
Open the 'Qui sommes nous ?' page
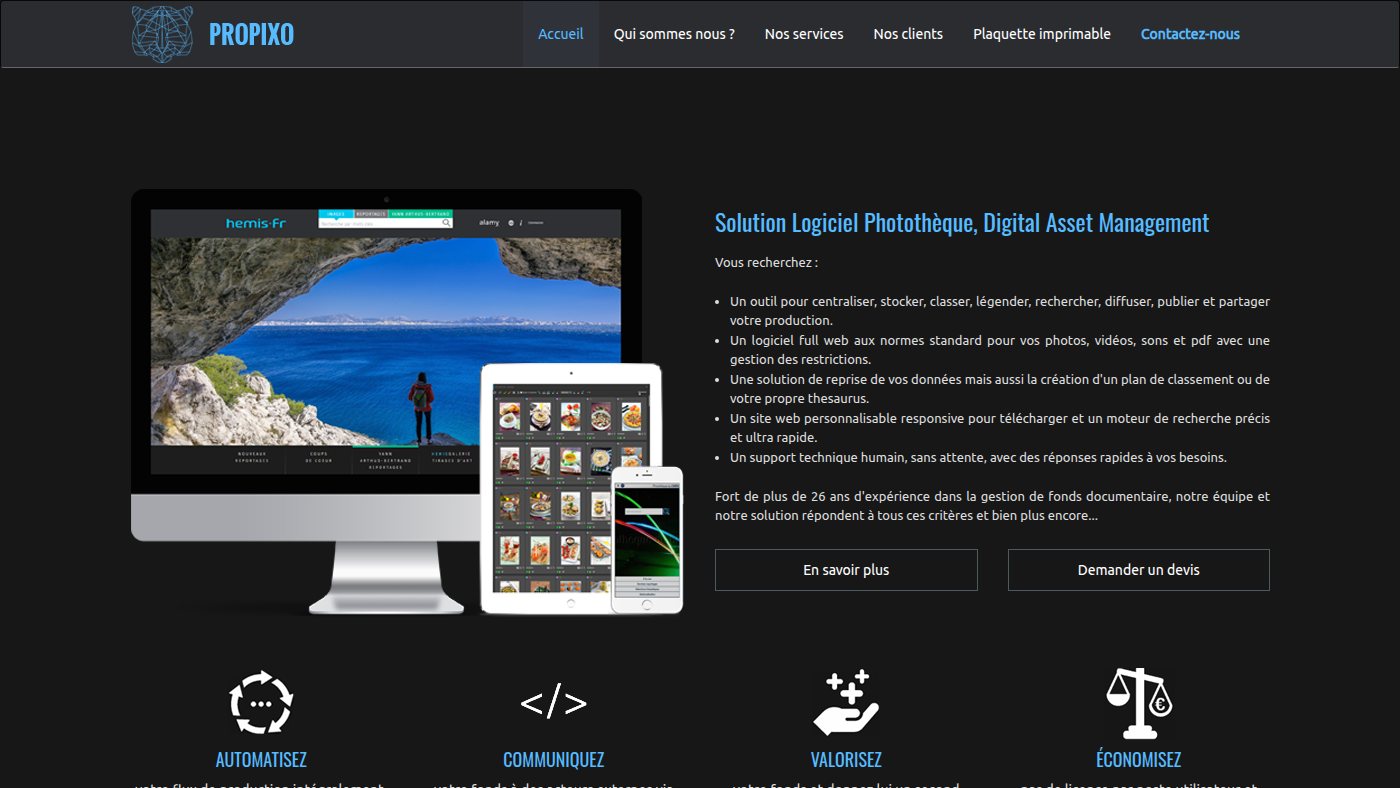coord(674,34)
